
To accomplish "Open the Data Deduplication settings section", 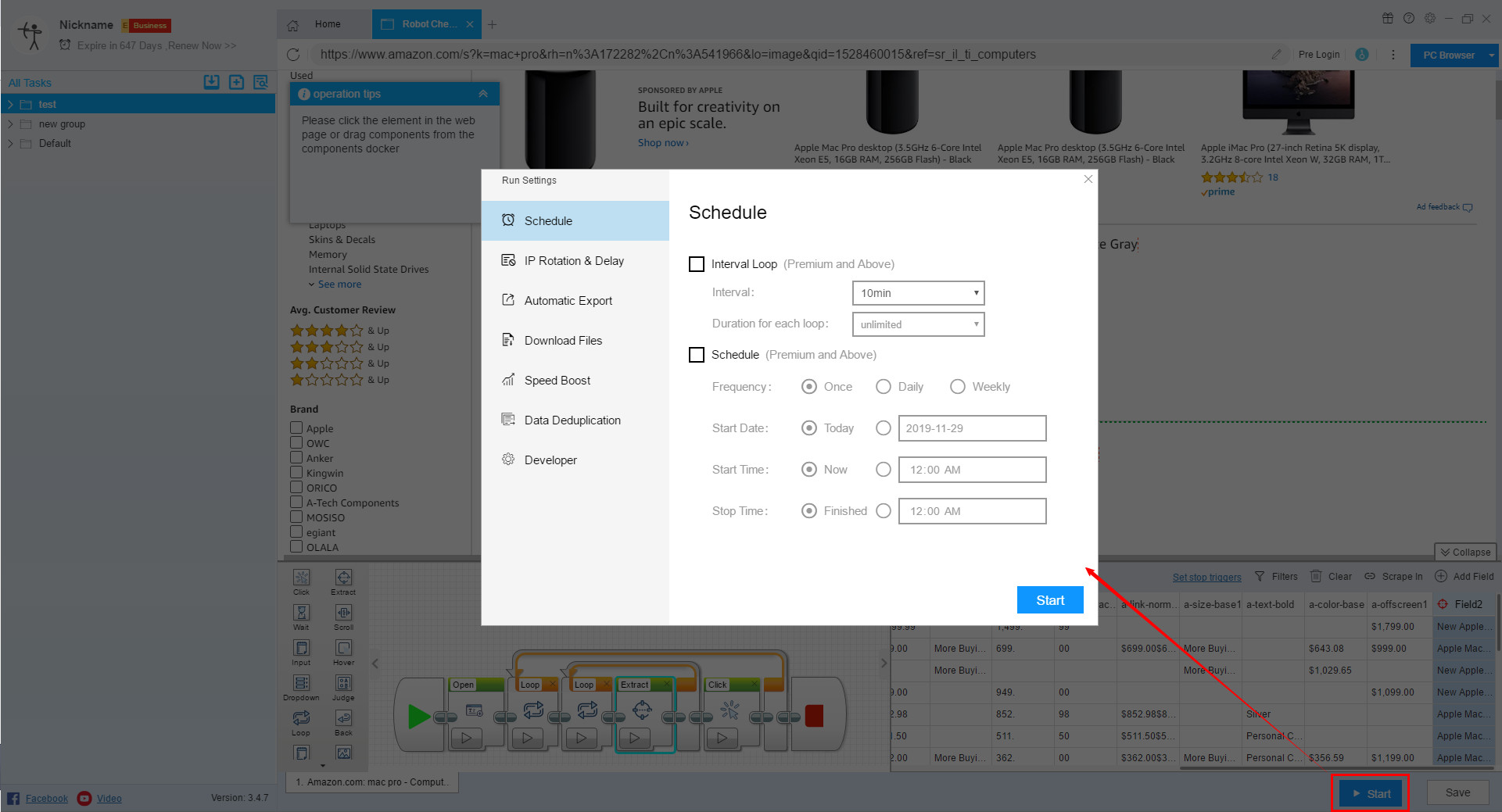I will 573,420.
